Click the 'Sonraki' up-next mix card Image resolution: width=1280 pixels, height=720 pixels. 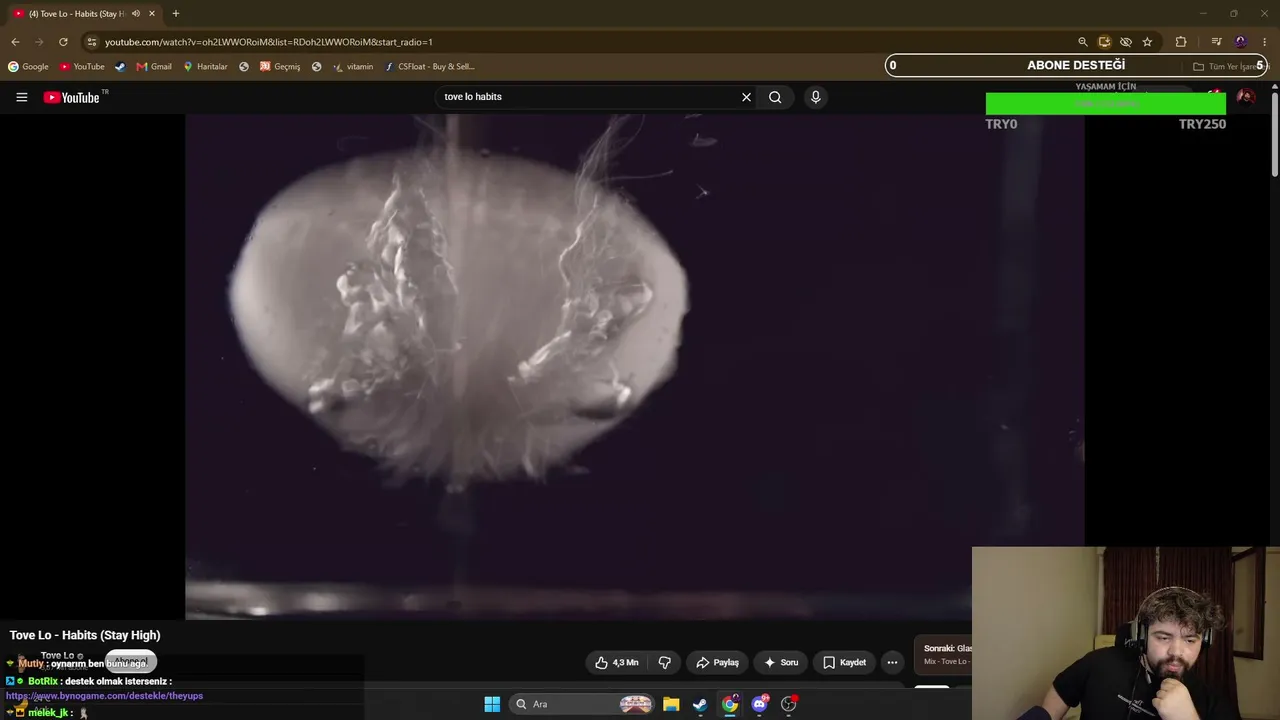point(943,655)
